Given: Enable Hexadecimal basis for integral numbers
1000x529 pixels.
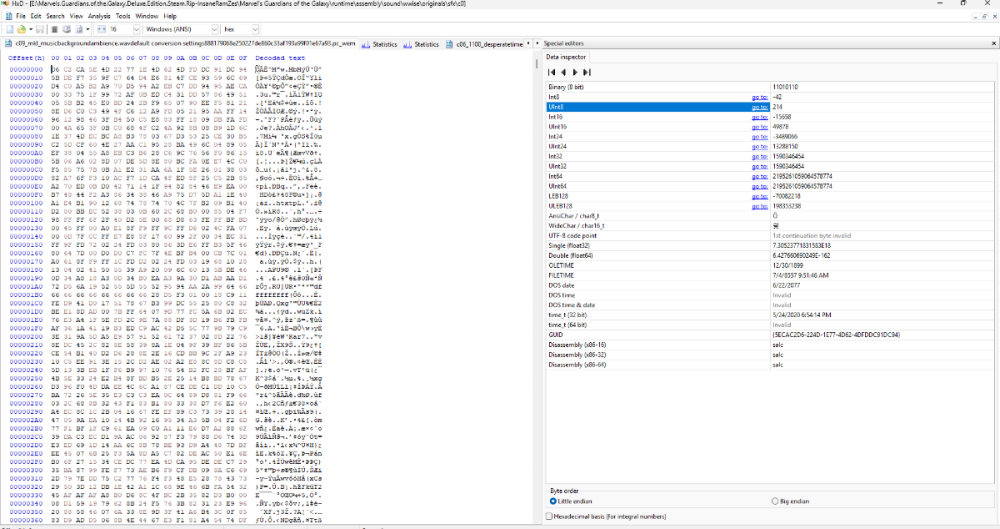Looking at the screenshot, I should pos(549,516).
